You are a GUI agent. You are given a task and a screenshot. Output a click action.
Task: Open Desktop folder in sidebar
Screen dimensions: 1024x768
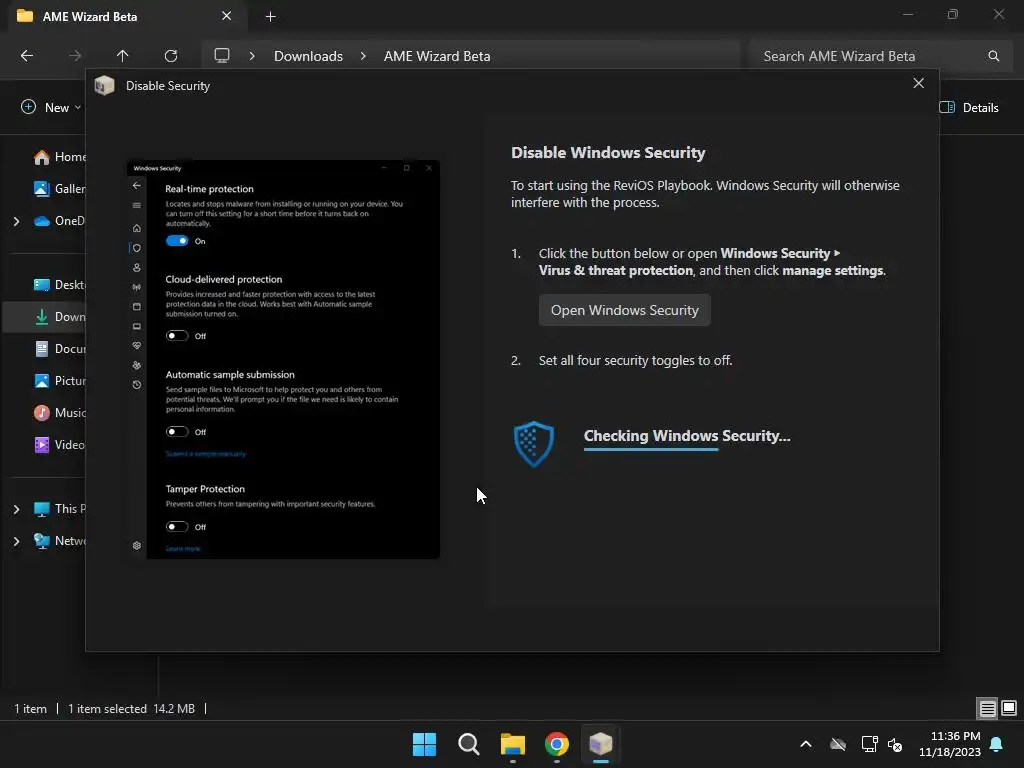tap(59, 285)
